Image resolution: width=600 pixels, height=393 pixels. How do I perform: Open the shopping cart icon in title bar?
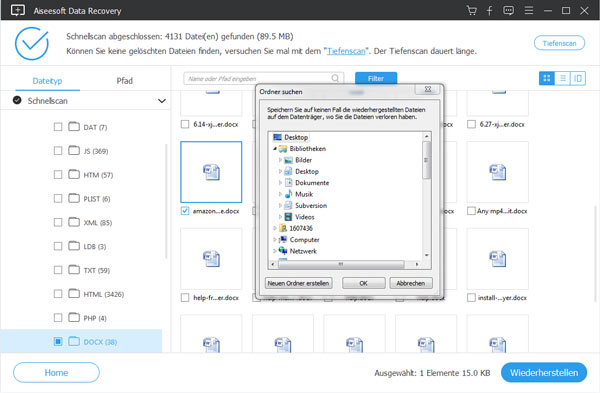471,10
